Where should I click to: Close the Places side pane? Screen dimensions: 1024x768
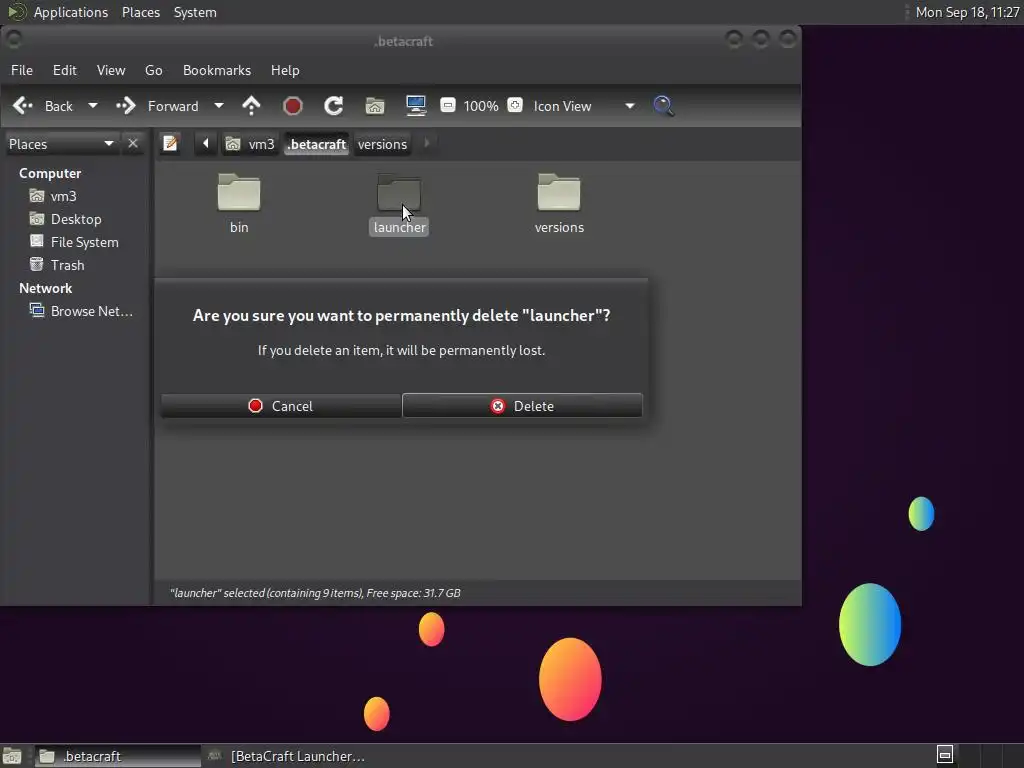click(x=133, y=143)
